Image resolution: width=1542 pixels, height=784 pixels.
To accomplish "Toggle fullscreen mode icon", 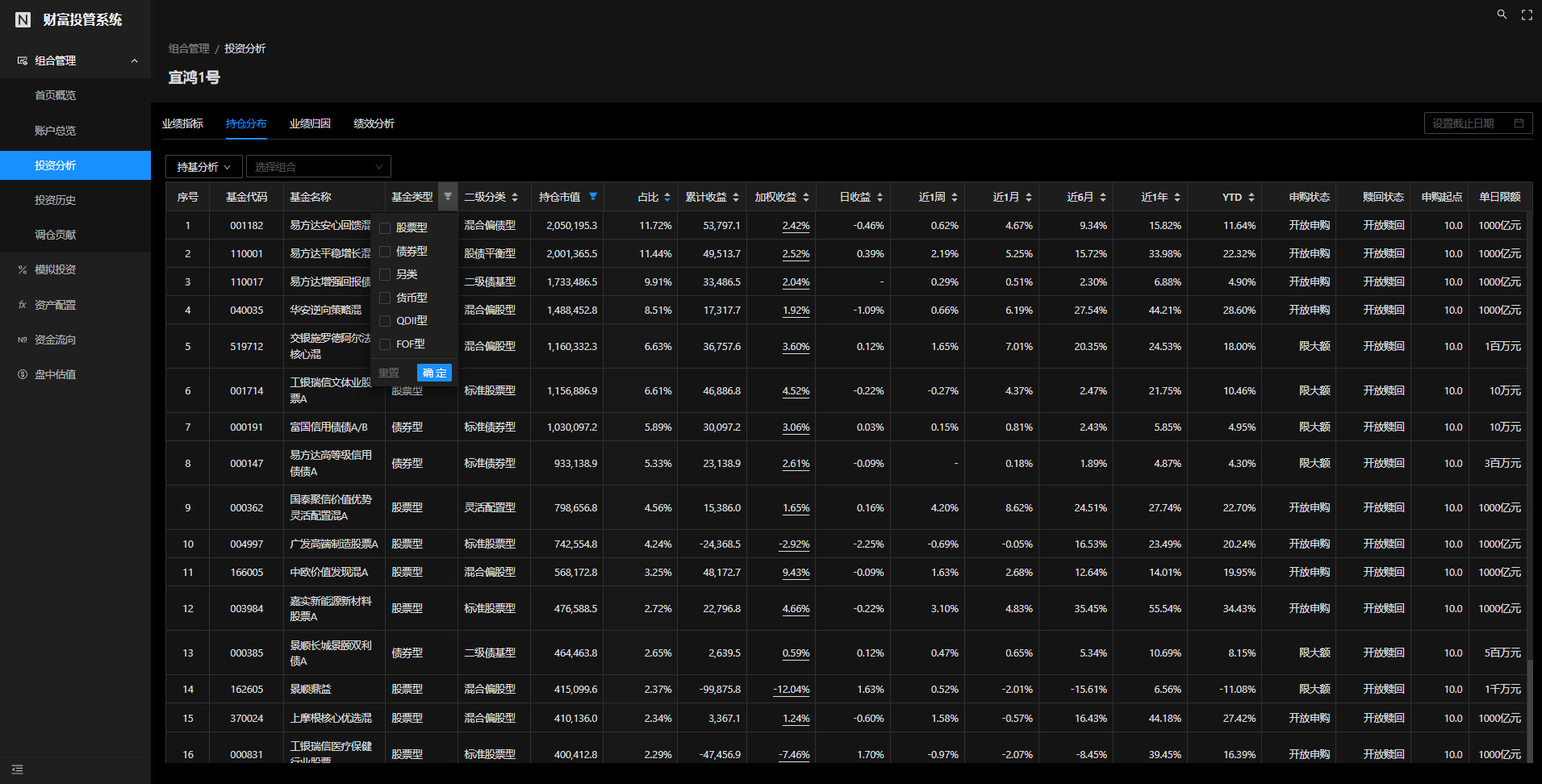I will click(x=1527, y=15).
